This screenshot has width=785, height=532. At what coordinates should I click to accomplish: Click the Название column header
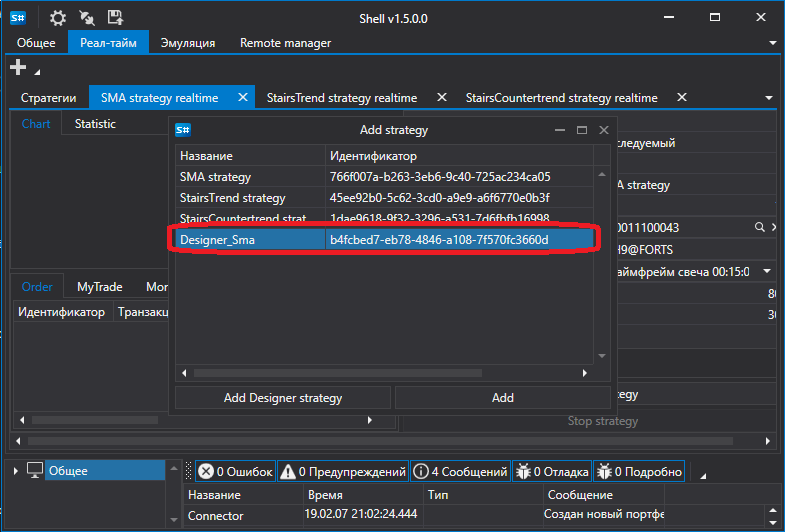(250, 156)
